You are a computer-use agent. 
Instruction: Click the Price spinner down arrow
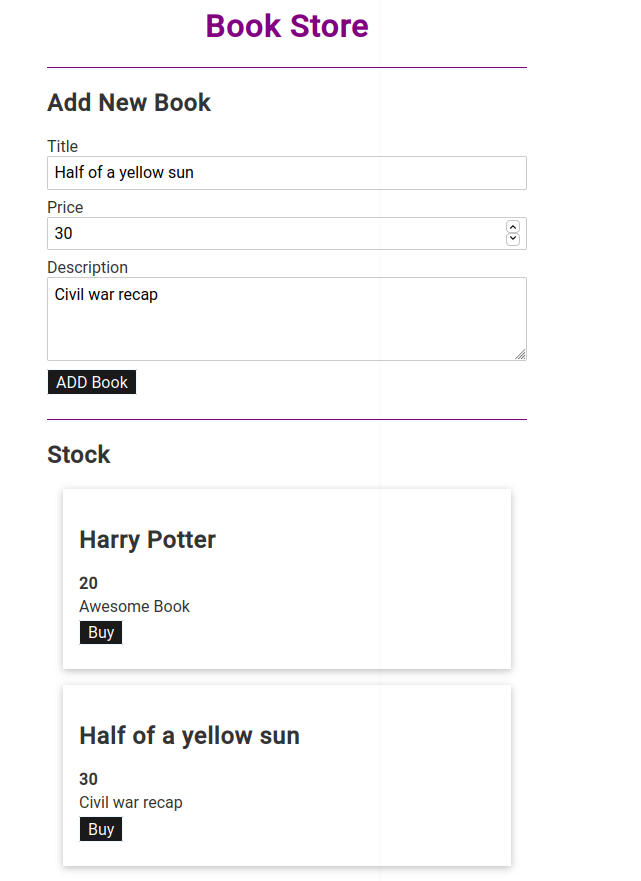pyautogui.click(x=513, y=239)
